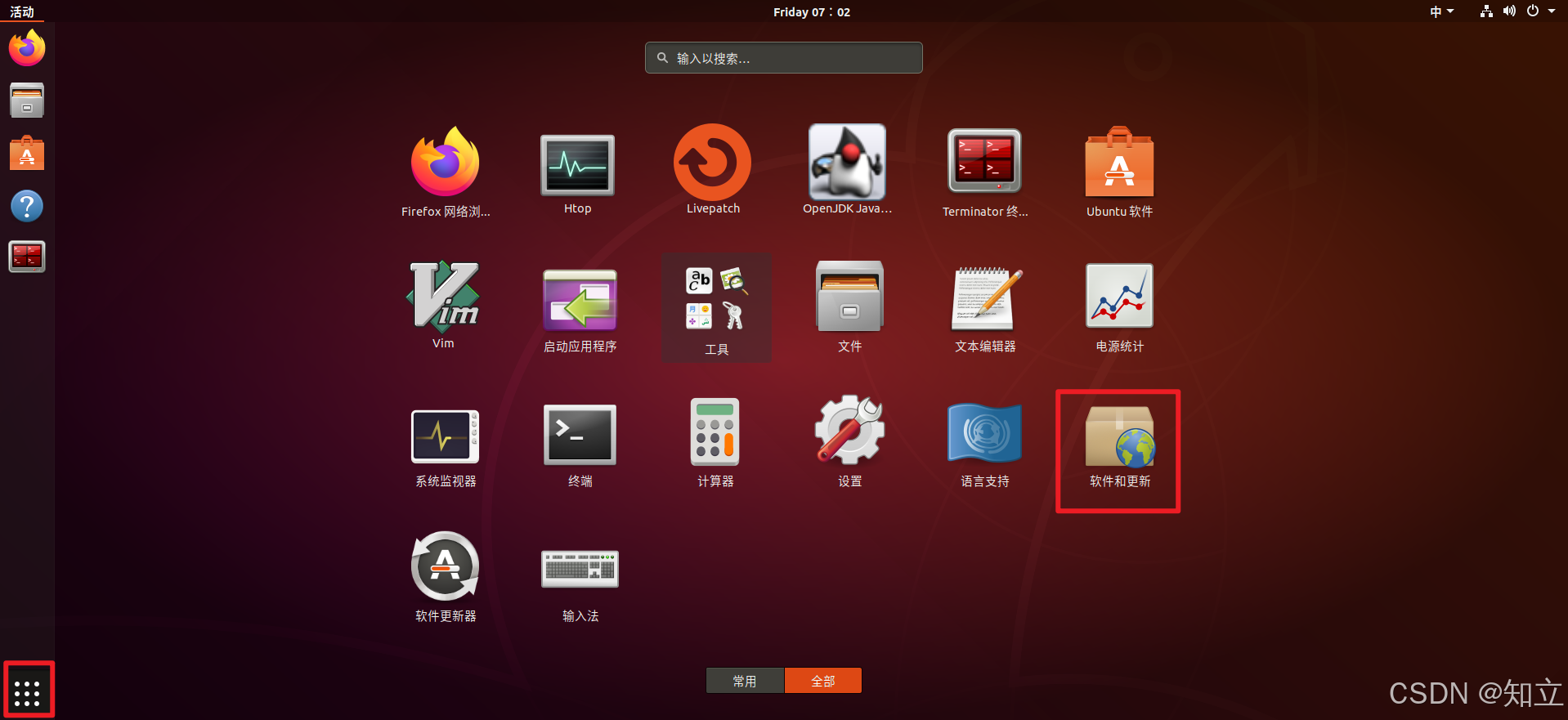The height and width of the screenshot is (720, 1568).
Task: Open Ubuntu Software in the dock
Action: (x=27, y=153)
